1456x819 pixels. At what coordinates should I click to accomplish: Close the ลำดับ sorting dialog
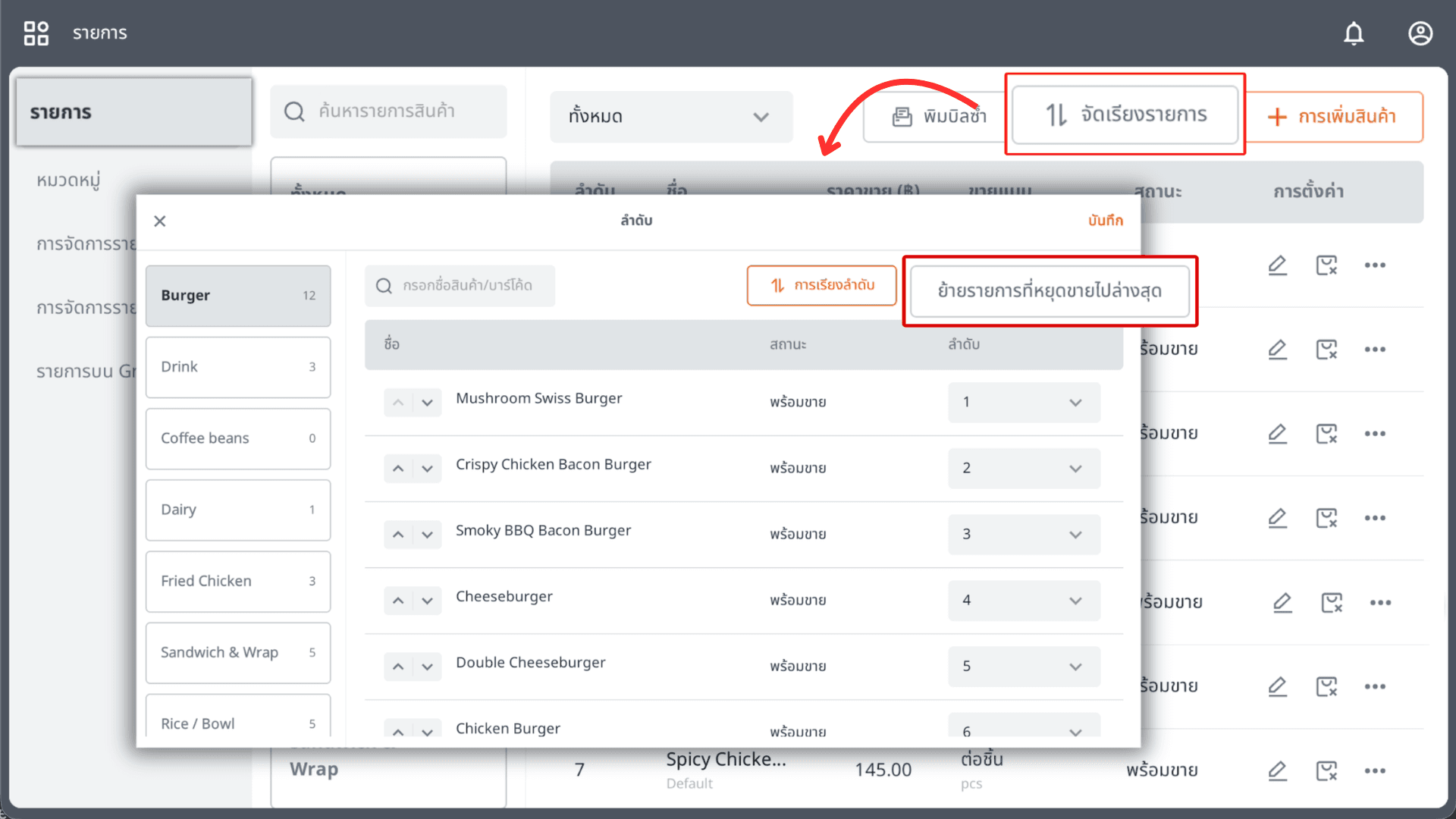coord(159,221)
